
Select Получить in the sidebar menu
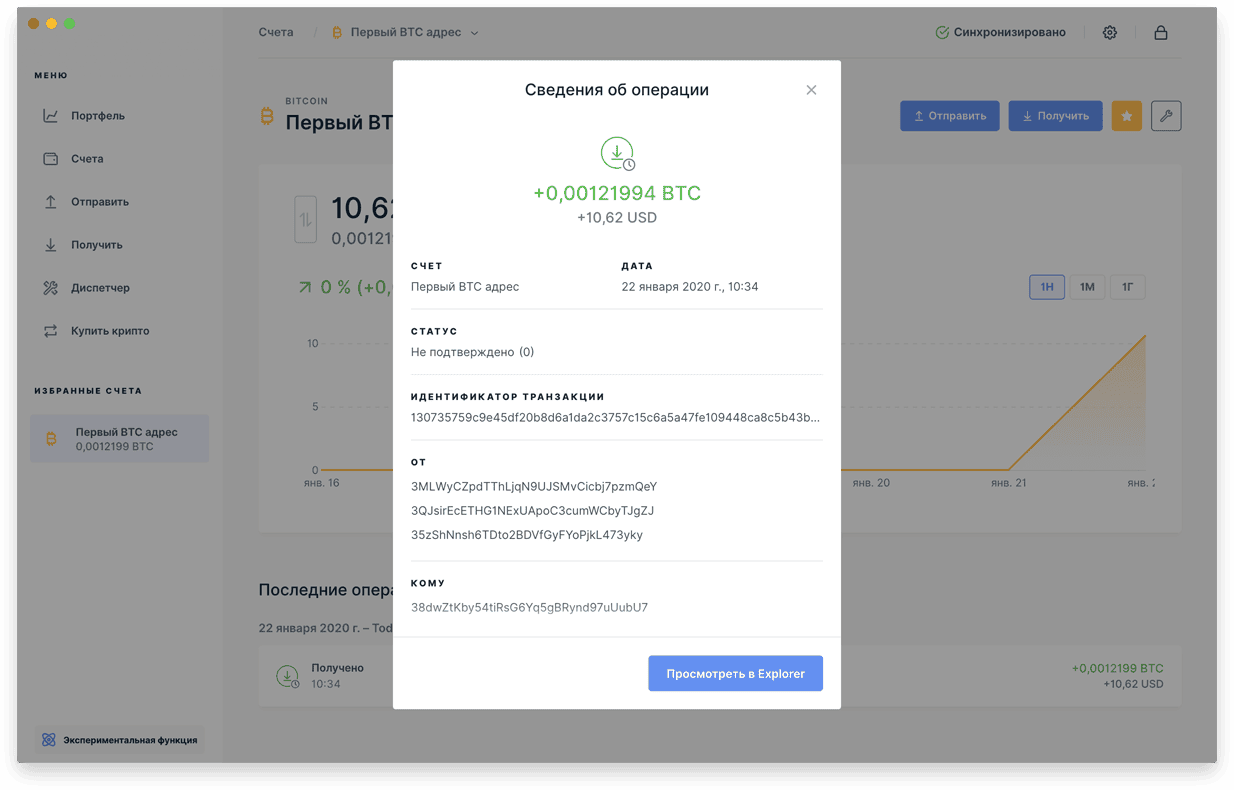97,245
